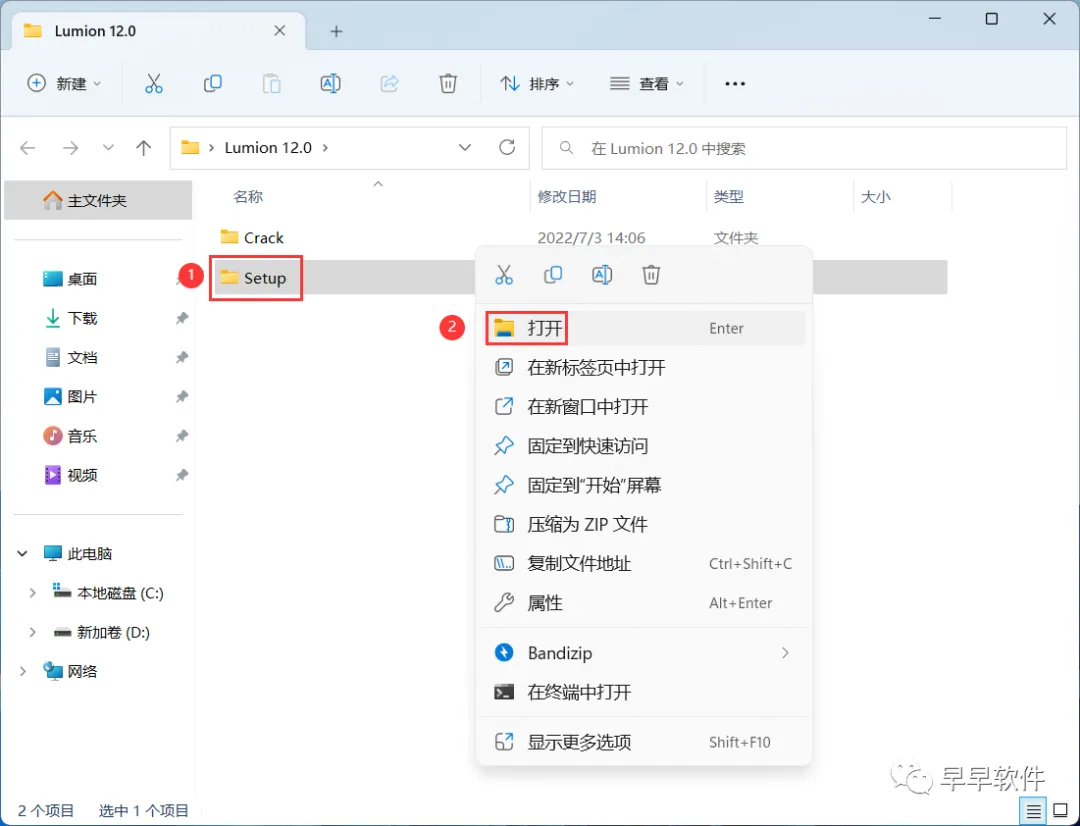Click the chevron after Lumion 12.0 in the address bar

tap(325, 147)
